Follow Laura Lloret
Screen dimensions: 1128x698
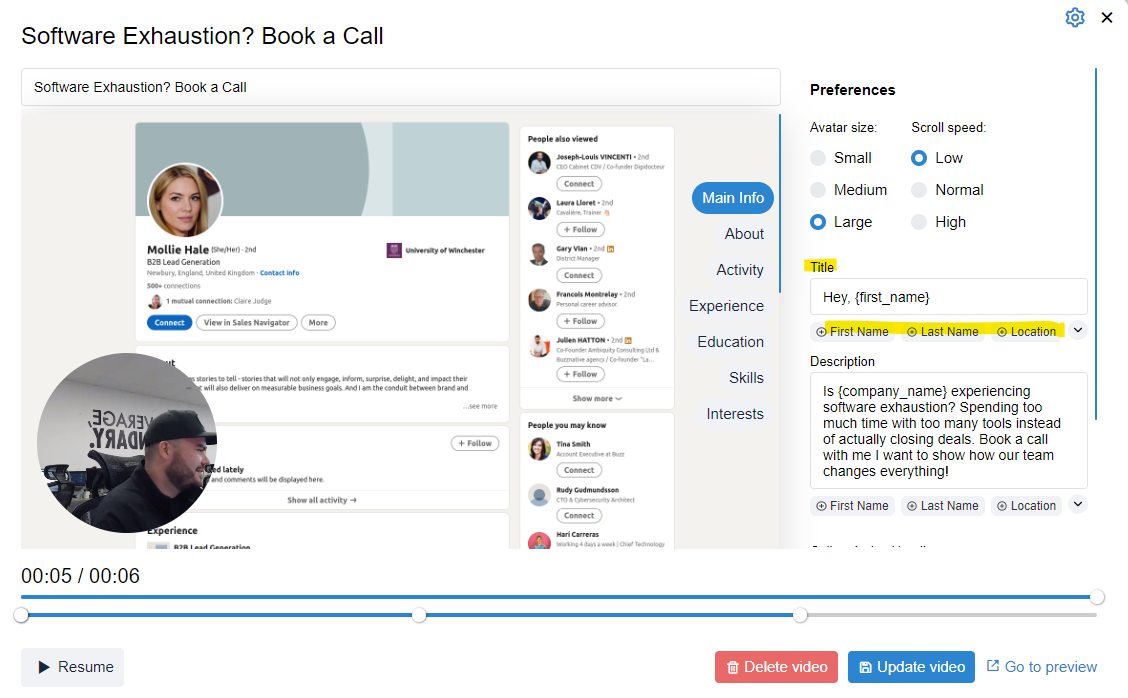coord(581,230)
